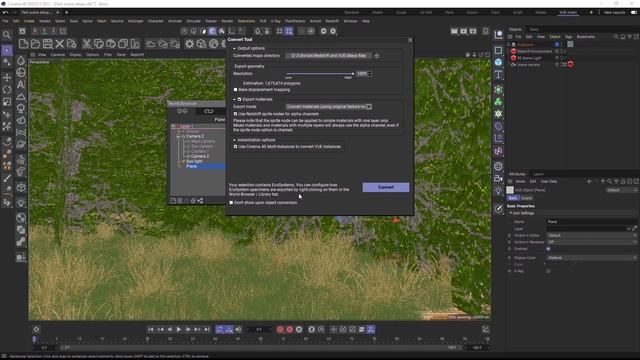
Task: Click the scissors cut icon
Action: coord(87,44)
